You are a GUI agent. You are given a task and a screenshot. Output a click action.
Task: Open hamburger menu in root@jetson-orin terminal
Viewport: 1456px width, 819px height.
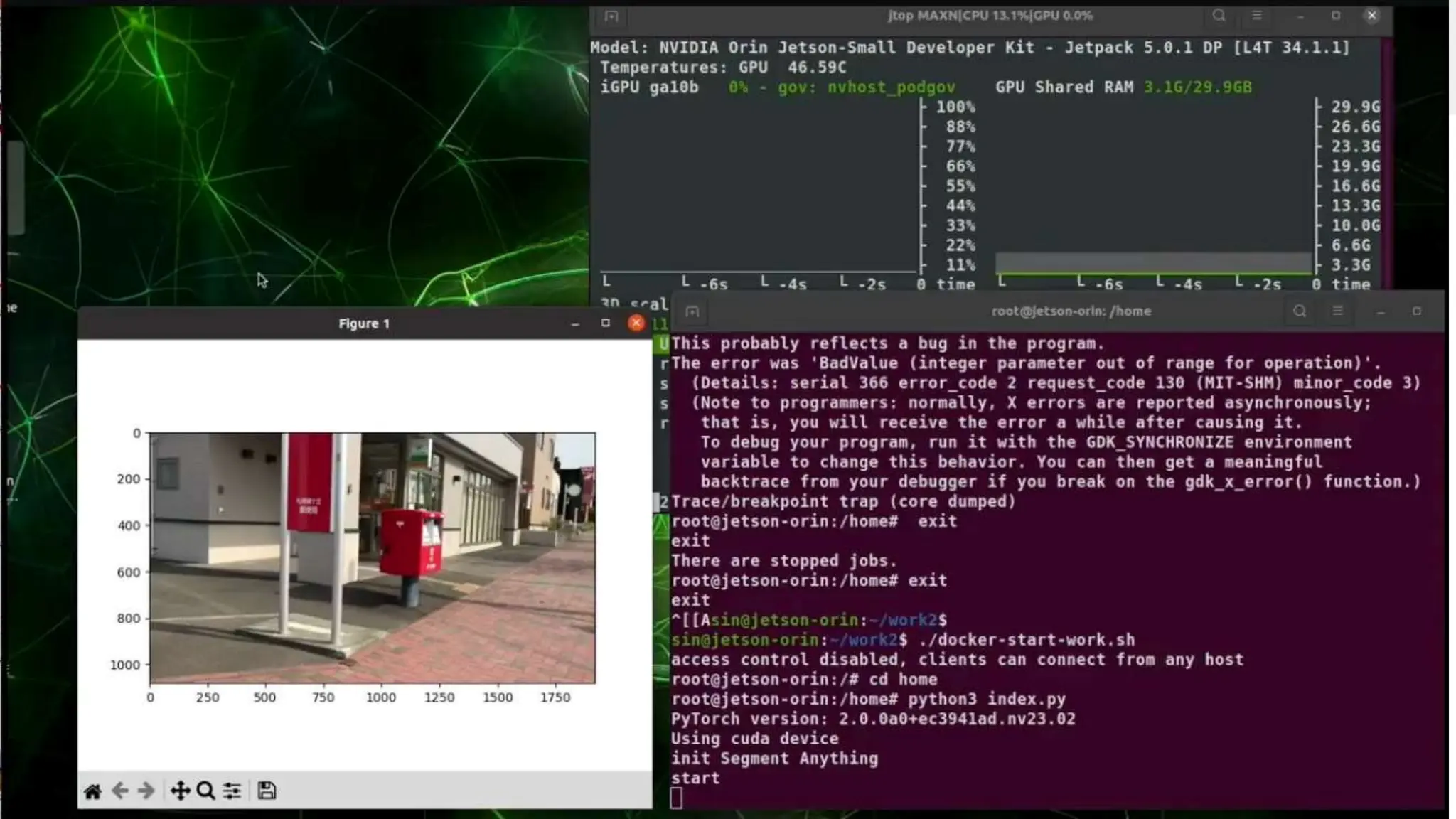click(x=1337, y=311)
